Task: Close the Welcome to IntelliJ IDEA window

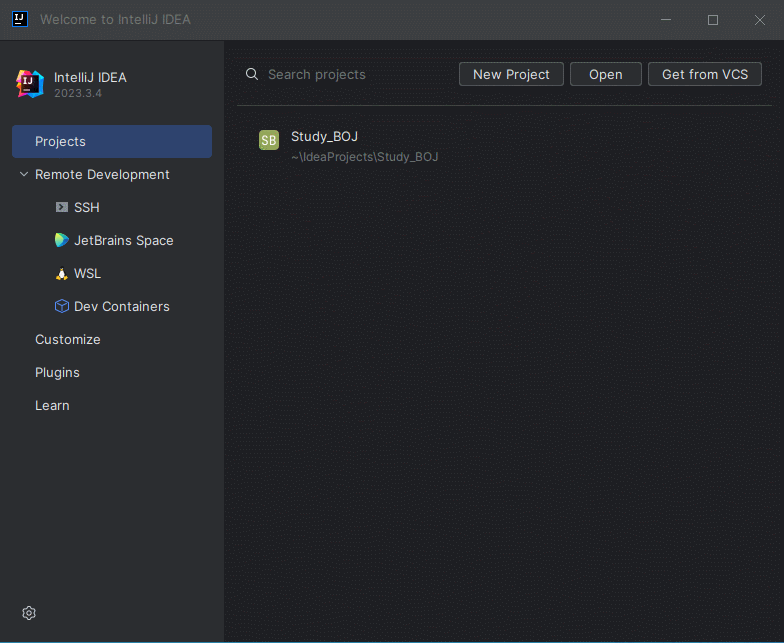Action: pos(760,20)
